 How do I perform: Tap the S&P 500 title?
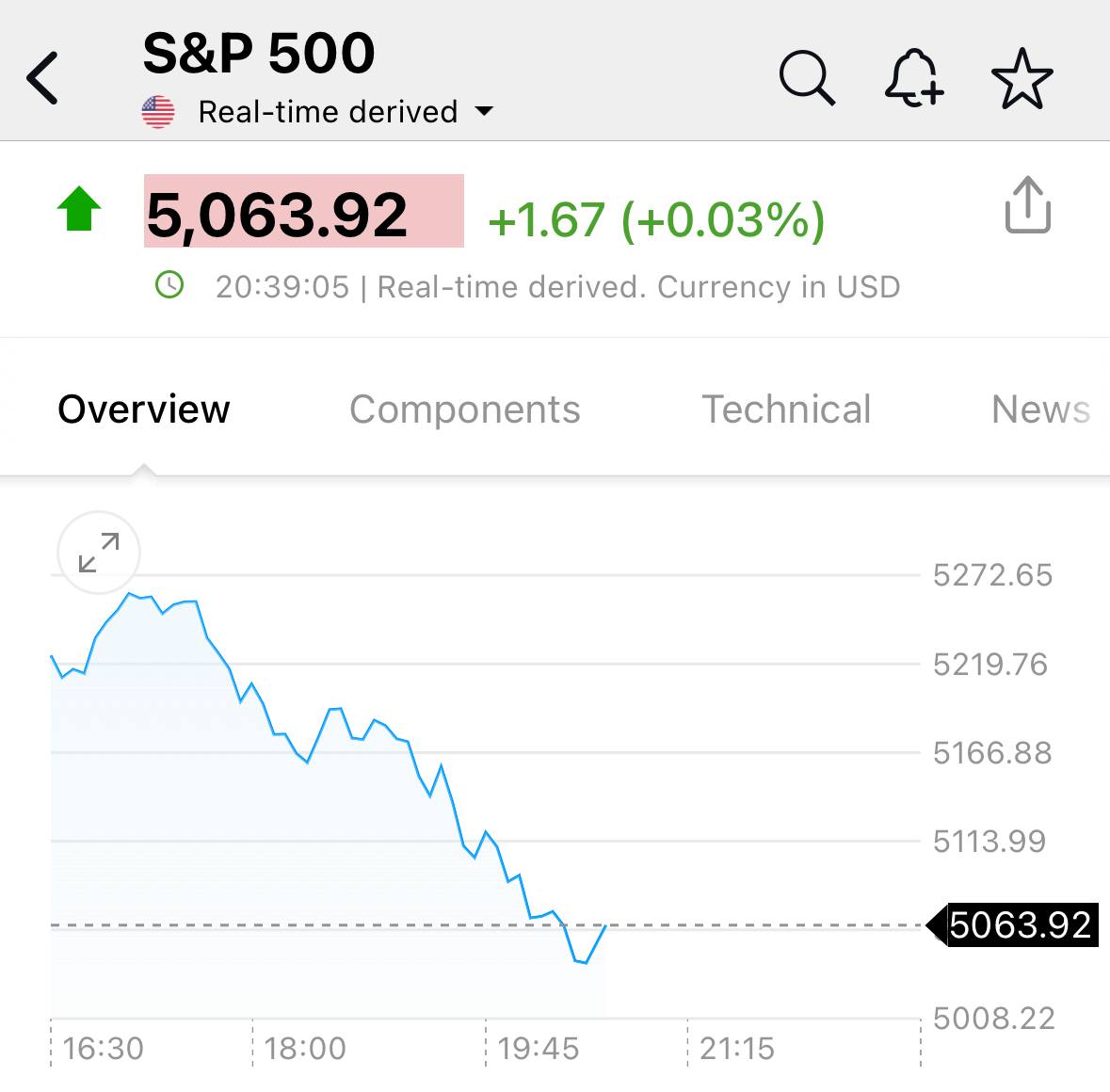(x=259, y=54)
